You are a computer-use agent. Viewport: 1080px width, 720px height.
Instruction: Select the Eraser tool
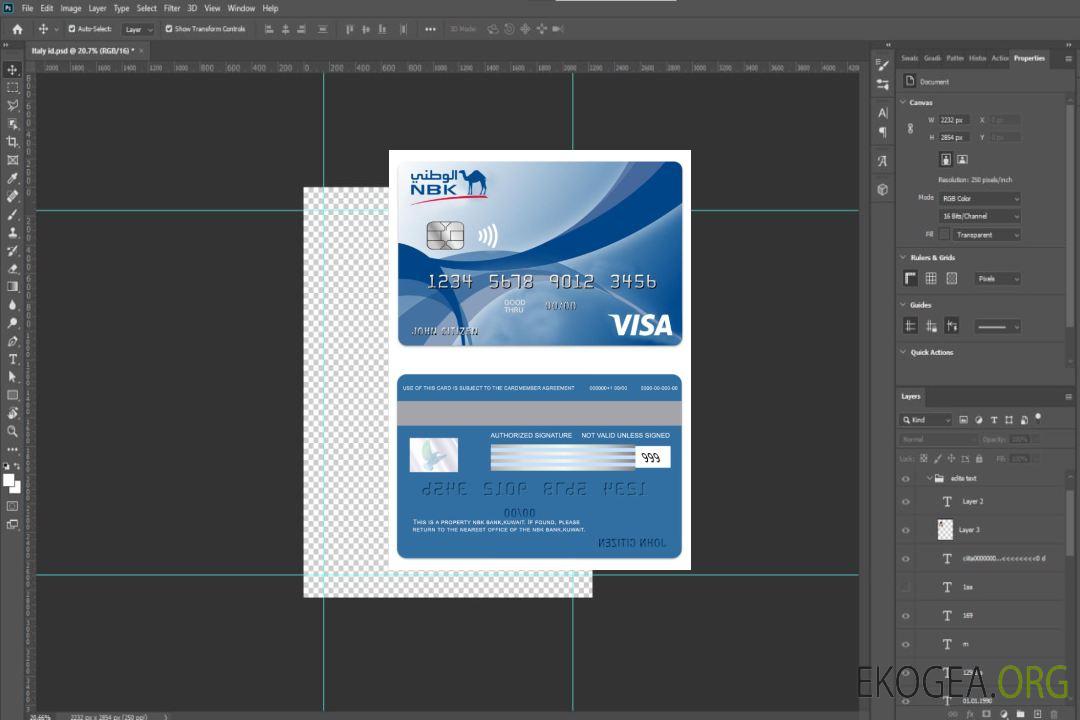pyautogui.click(x=12, y=268)
